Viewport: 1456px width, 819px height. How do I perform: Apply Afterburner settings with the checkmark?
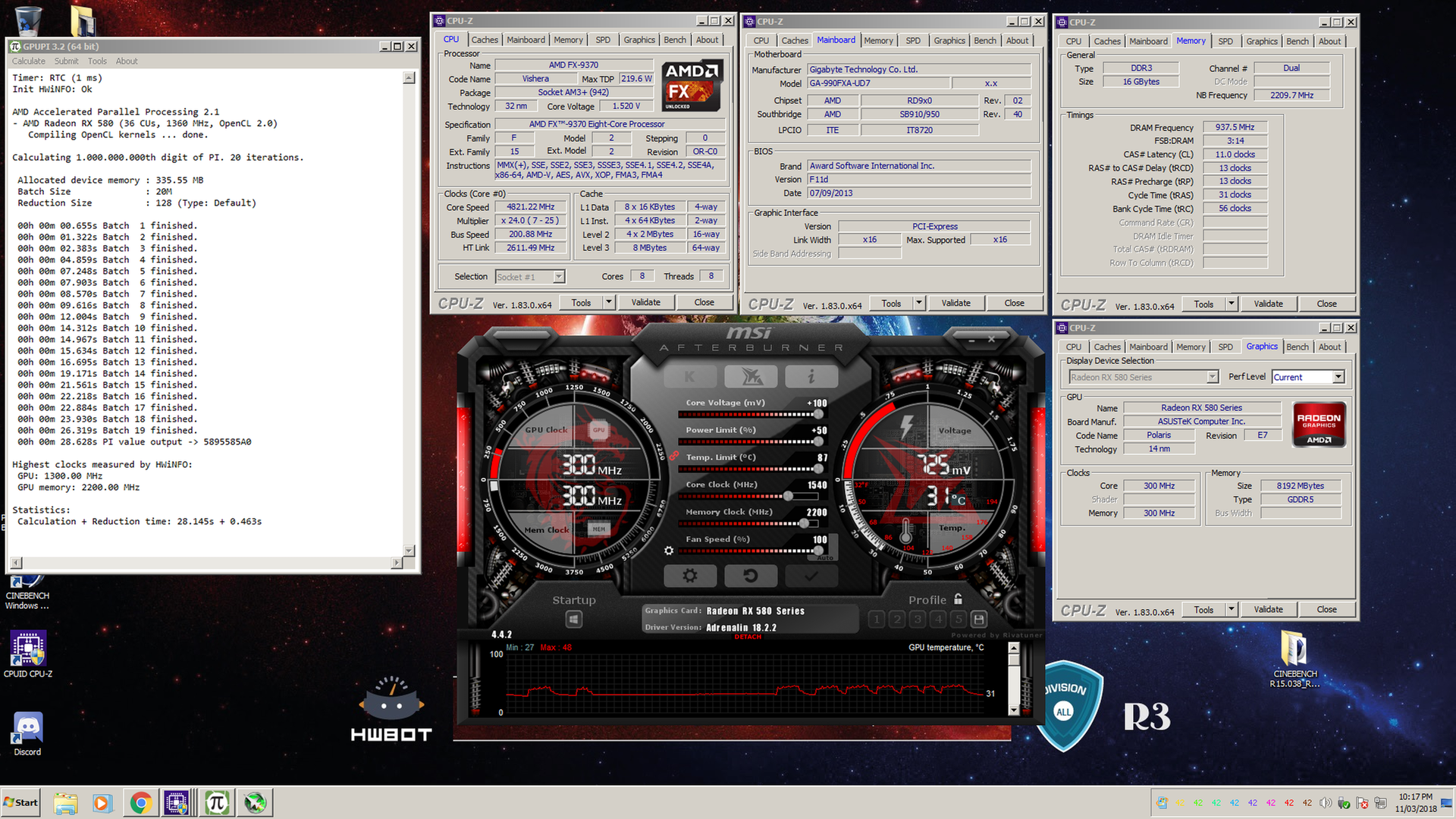pos(811,576)
